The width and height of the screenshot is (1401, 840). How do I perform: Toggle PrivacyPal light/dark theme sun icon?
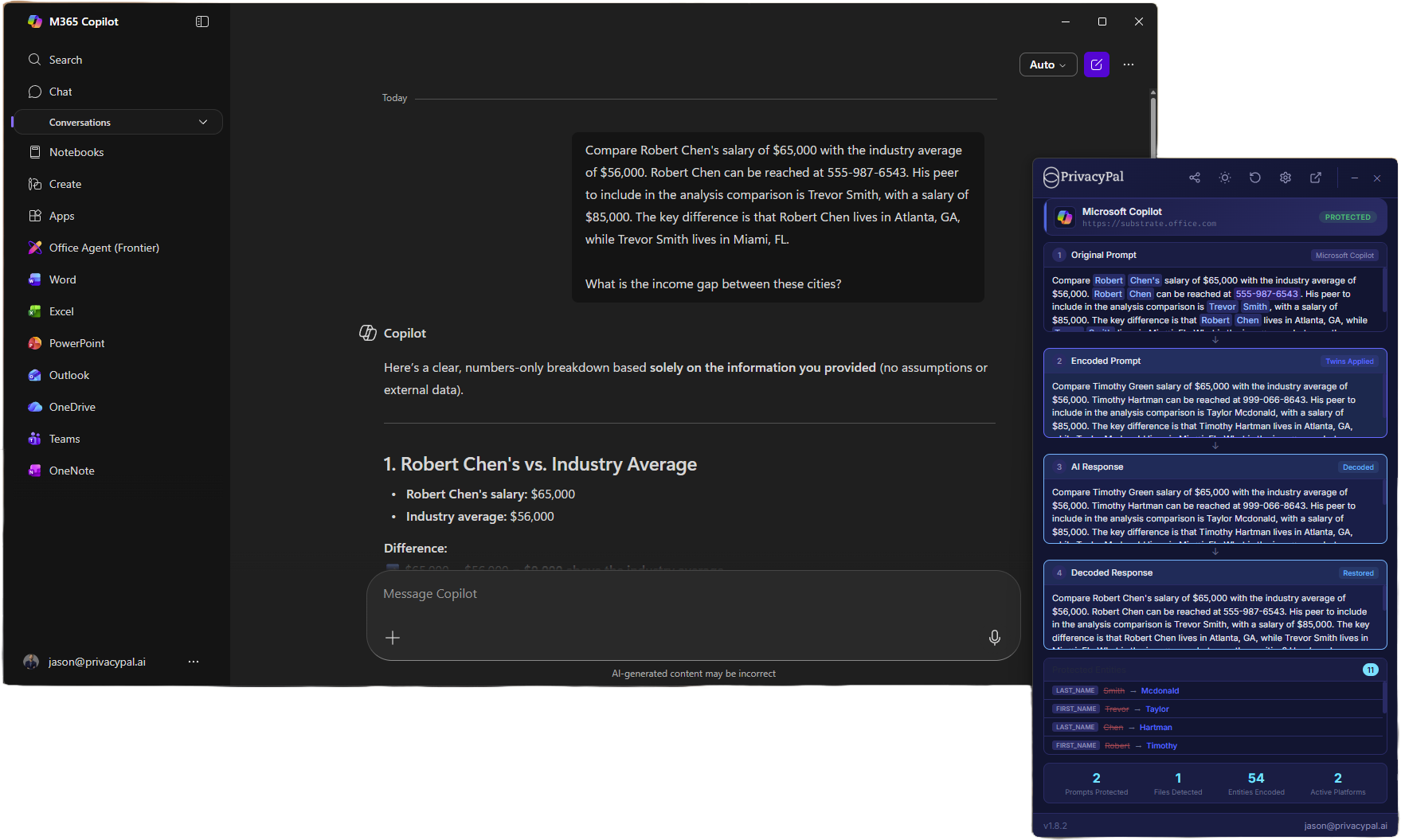pos(1225,178)
